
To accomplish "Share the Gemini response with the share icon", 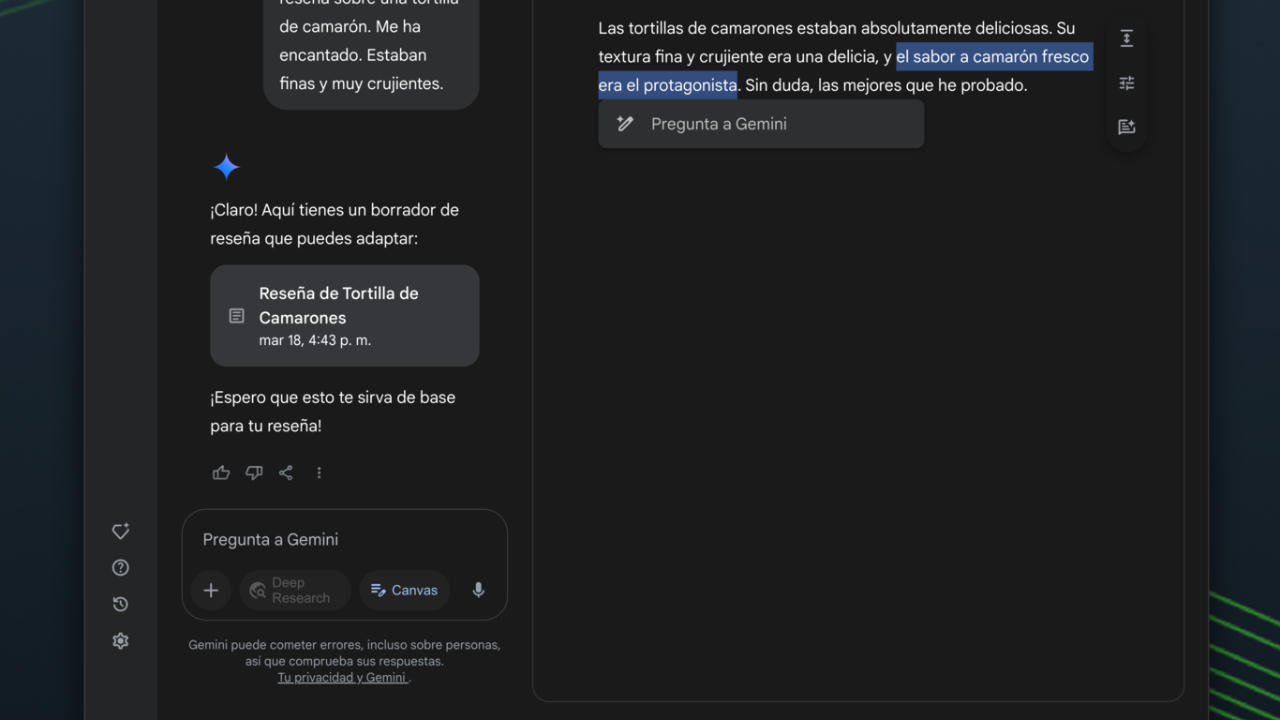I will [x=286, y=473].
